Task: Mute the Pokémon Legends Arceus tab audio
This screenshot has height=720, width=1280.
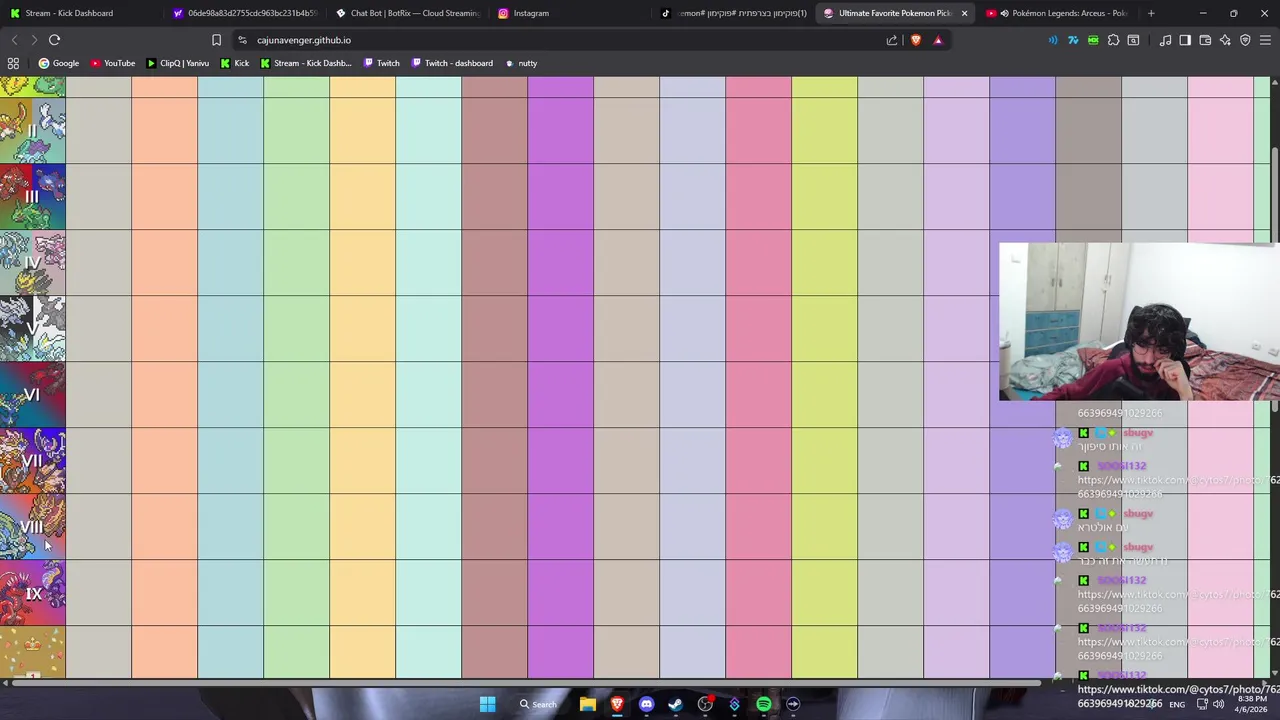Action: pyautogui.click(x=1004, y=13)
